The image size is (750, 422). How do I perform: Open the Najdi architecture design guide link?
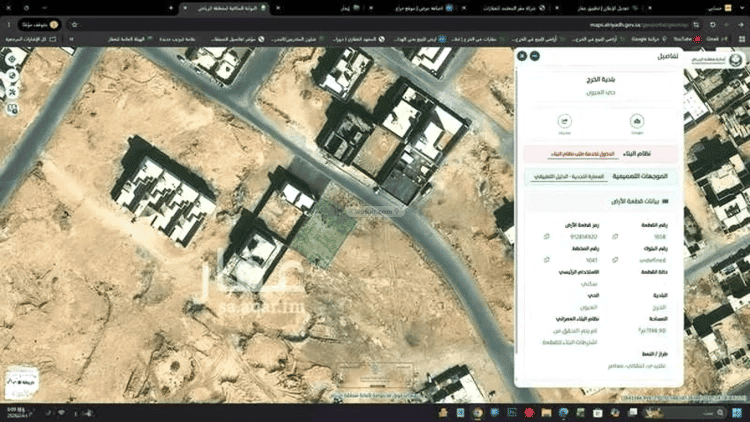[x=569, y=177]
